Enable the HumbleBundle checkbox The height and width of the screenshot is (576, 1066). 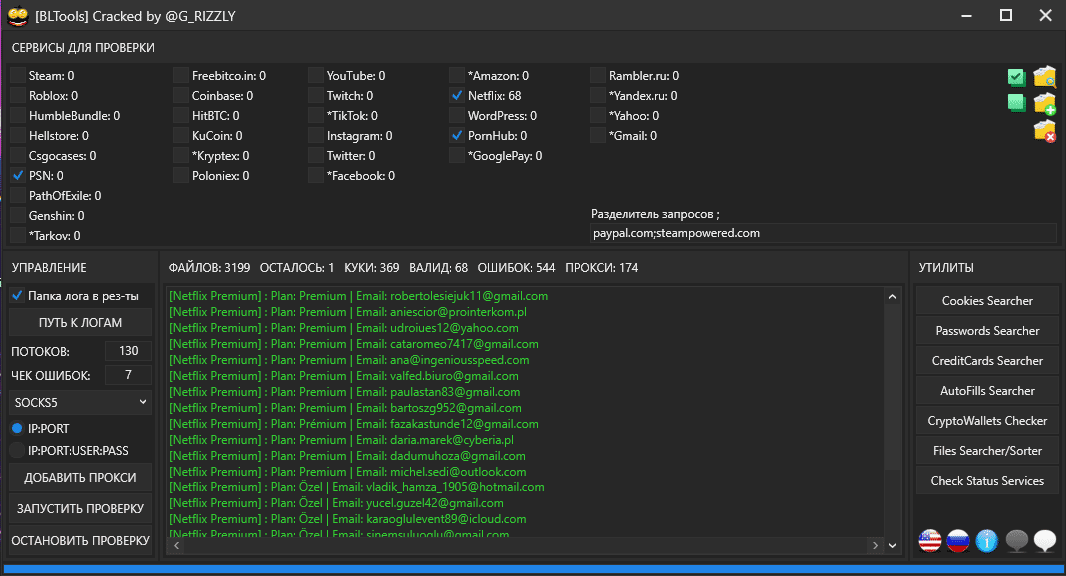pyautogui.click(x=18, y=116)
